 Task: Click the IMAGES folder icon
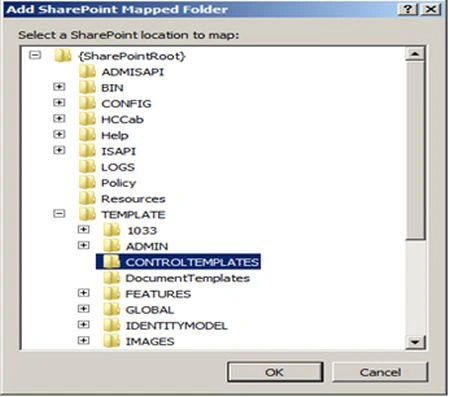pyautogui.click(x=112, y=341)
